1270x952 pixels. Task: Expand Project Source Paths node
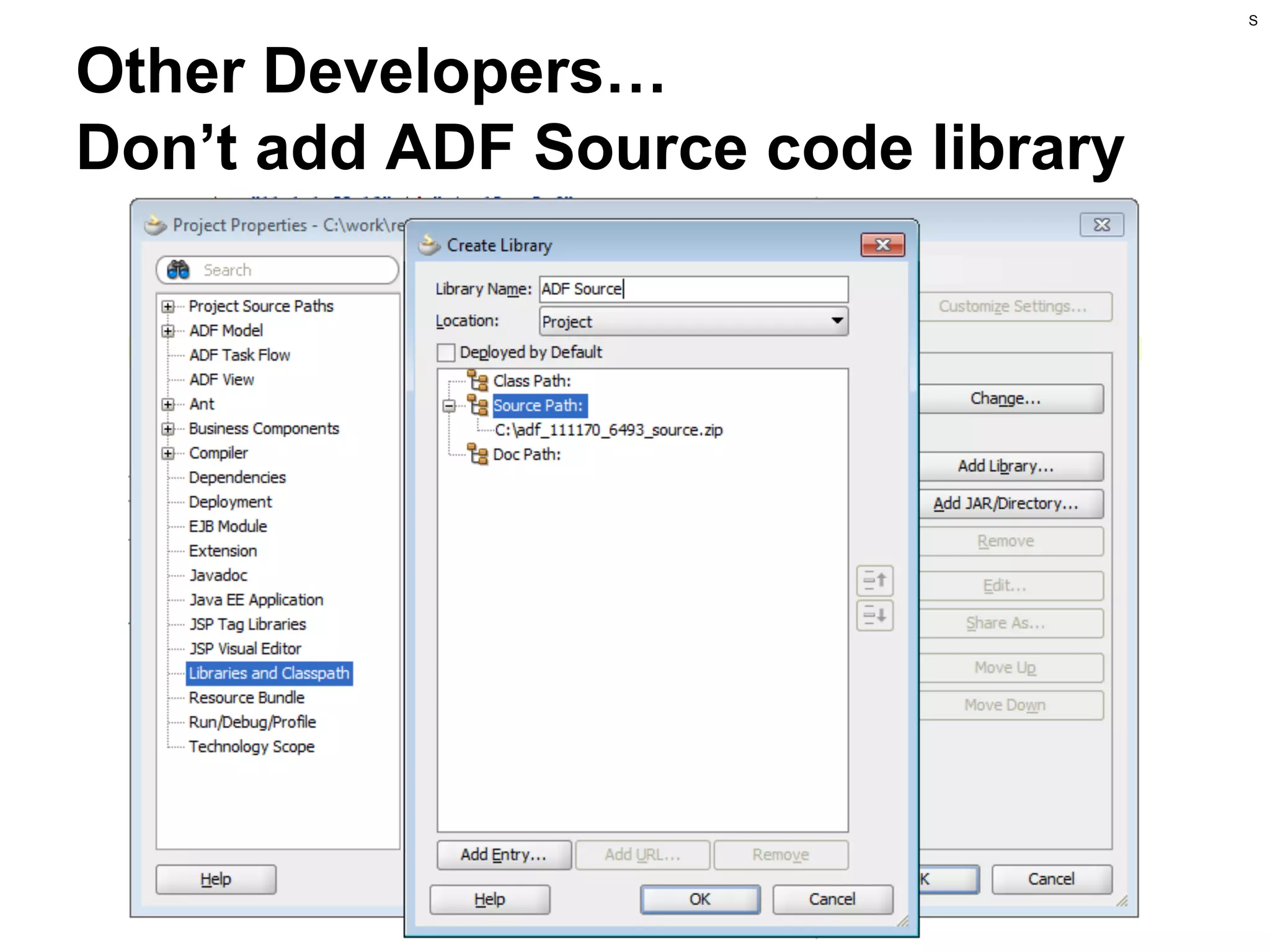click(167, 307)
